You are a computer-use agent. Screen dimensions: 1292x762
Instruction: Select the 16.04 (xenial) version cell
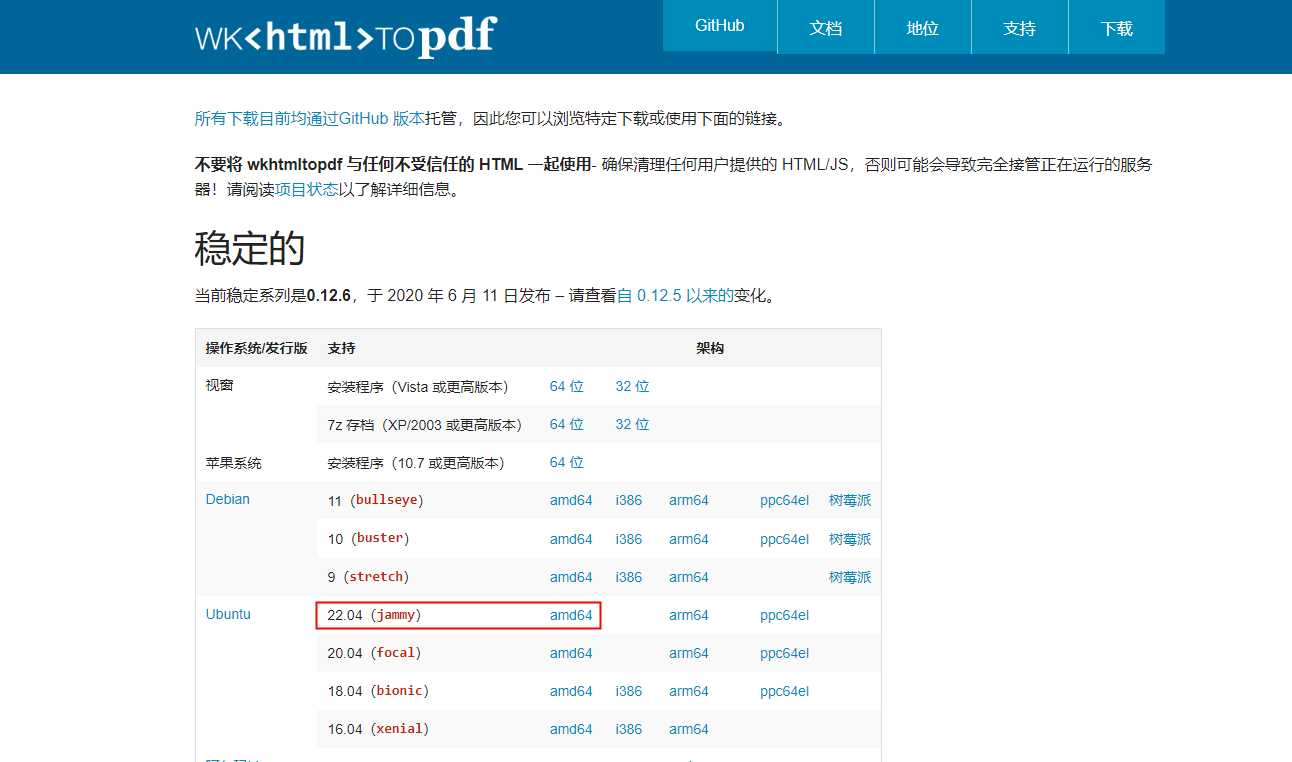coord(378,729)
